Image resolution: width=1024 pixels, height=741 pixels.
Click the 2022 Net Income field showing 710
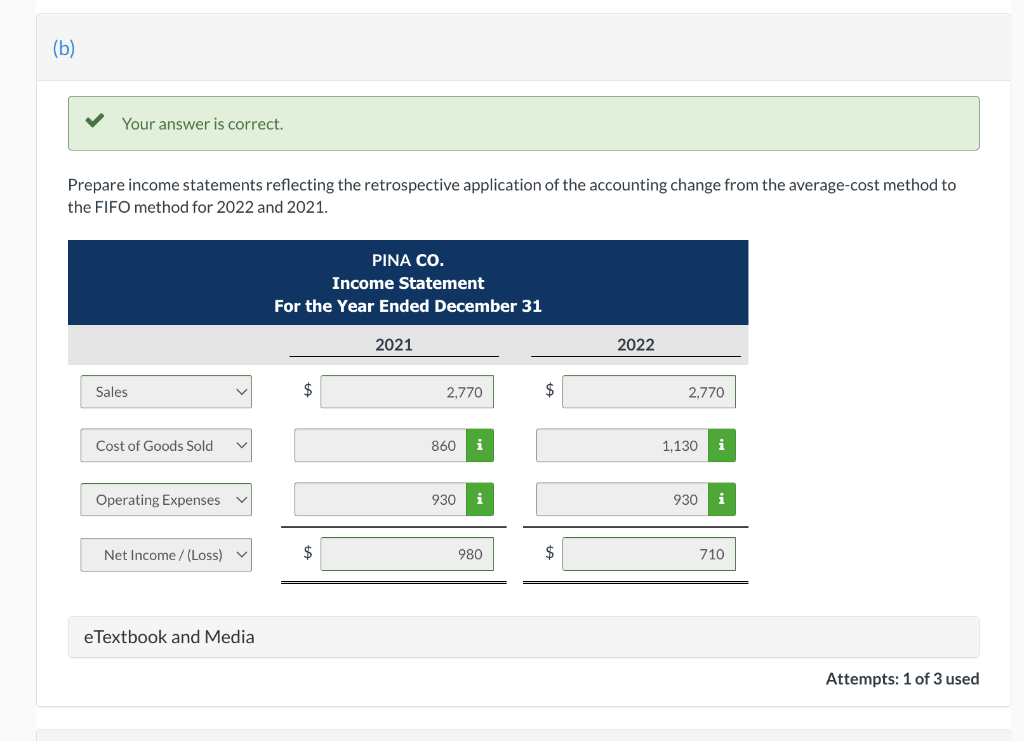[648, 553]
